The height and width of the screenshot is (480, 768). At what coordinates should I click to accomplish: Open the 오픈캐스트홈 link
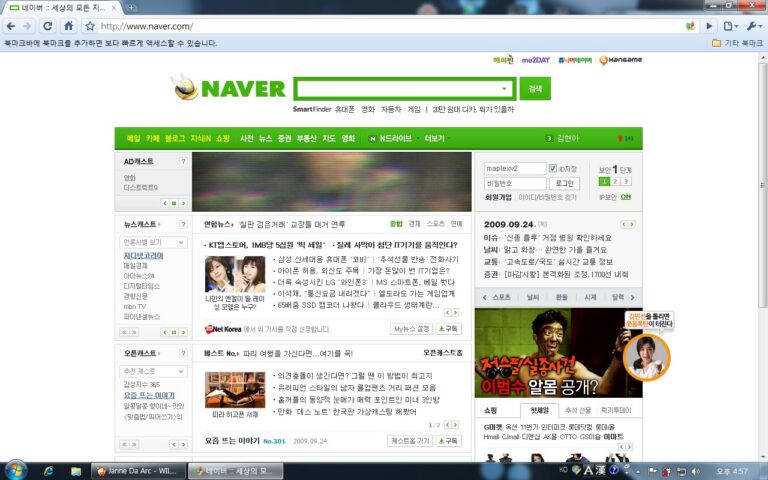pyautogui.click(x=443, y=353)
